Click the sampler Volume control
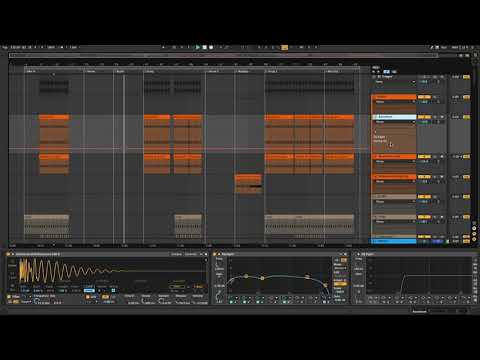The height and width of the screenshot is (360, 480). coord(197,300)
